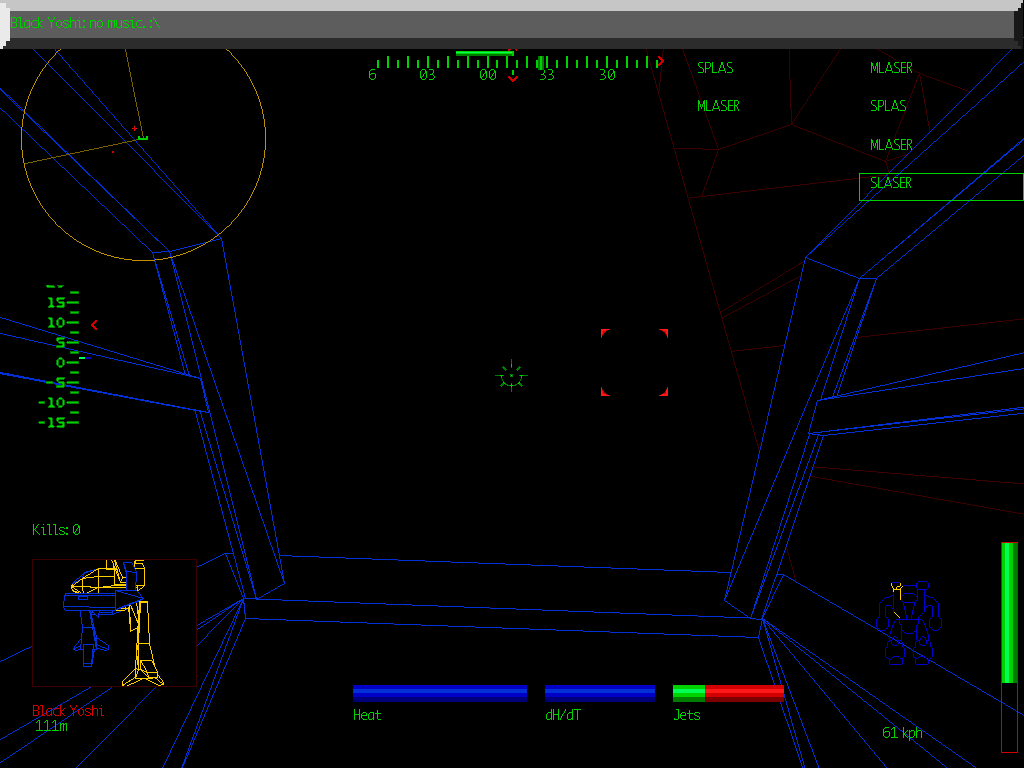Click the Kills: 0 counter
The image size is (1024, 768).
pos(56,531)
